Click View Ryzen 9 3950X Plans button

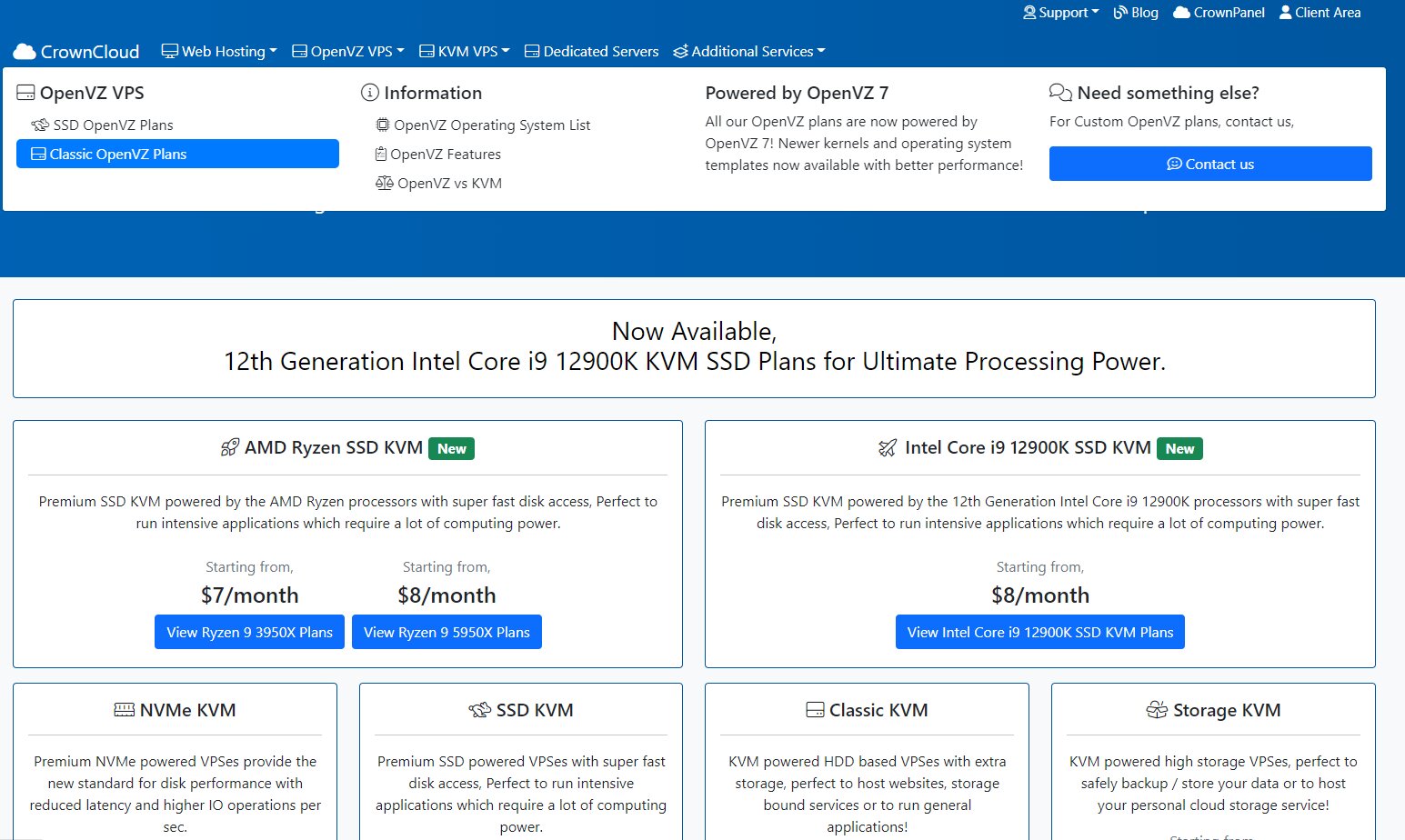(x=249, y=632)
